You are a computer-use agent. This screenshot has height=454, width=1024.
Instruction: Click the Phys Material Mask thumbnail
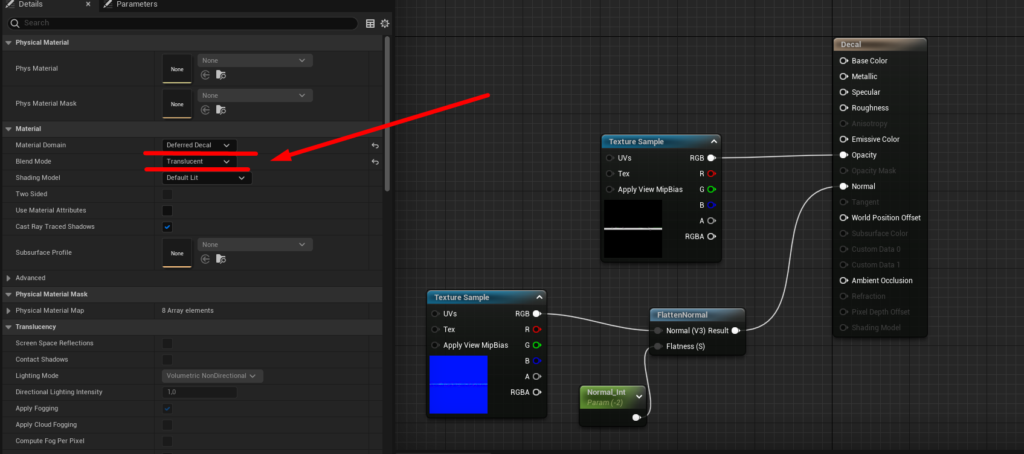(177, 104)
